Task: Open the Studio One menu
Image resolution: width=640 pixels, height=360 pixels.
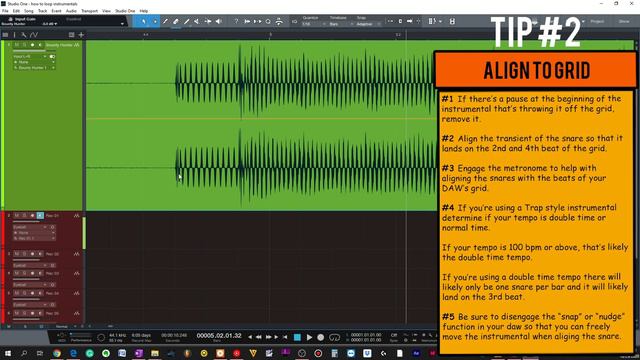Action: click(x=125, y=11)
